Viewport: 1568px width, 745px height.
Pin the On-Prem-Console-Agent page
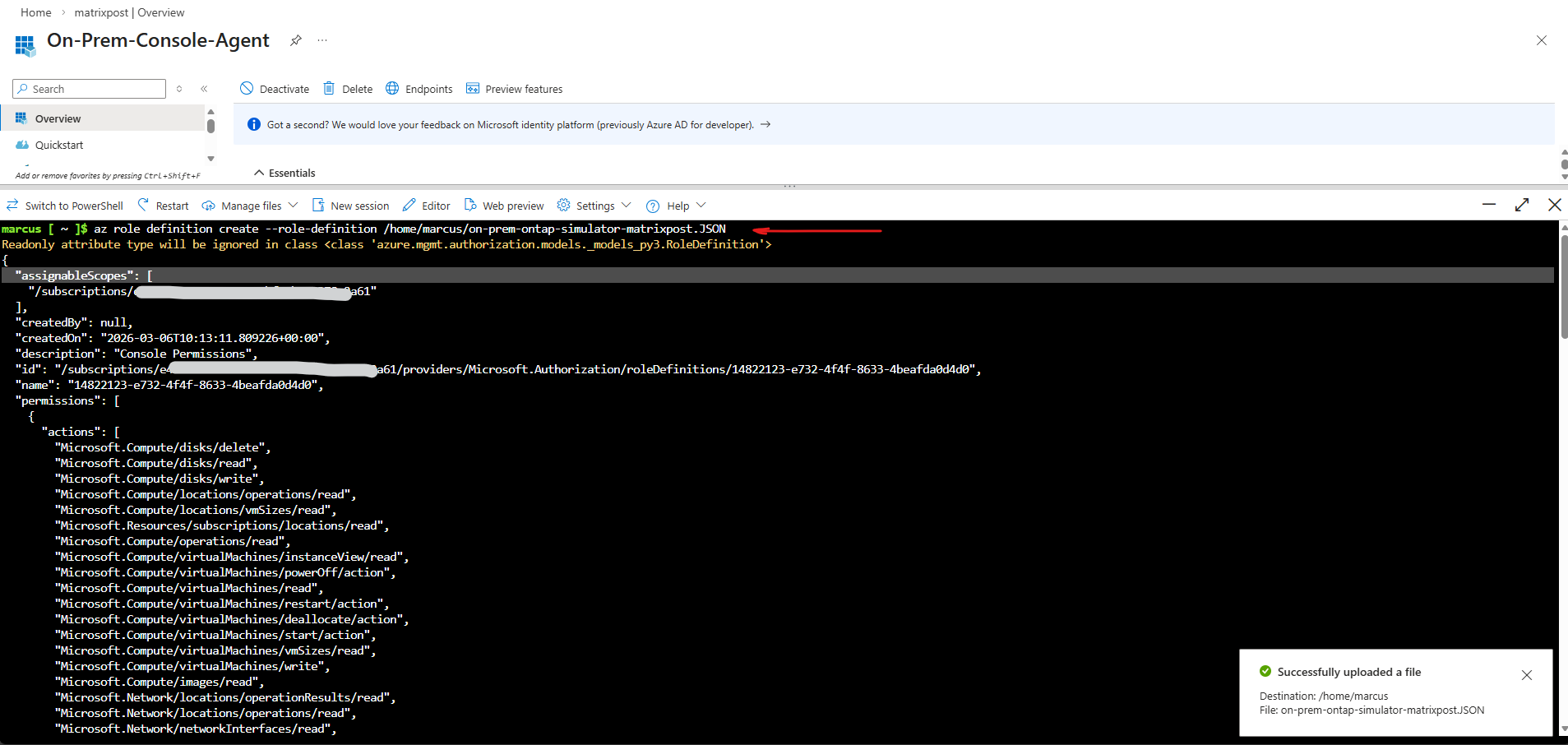point(296,40)
